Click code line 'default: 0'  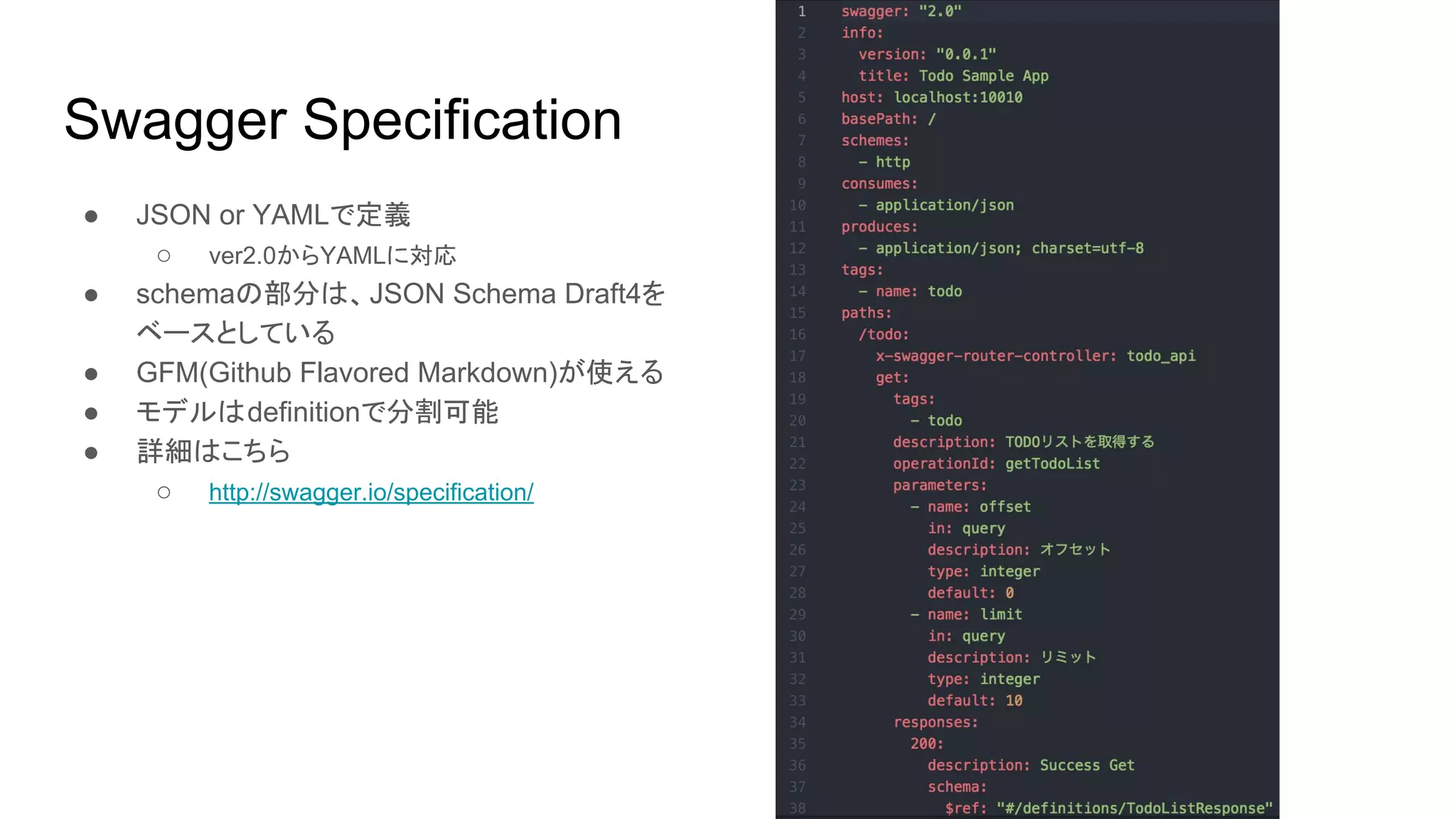click(970, 593)
